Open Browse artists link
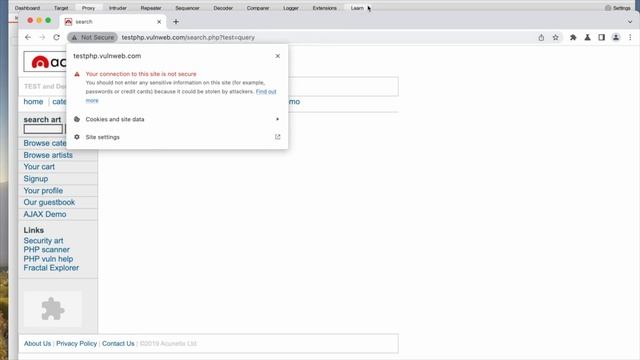This screenshot has width=640, height=360. point(48,155)
